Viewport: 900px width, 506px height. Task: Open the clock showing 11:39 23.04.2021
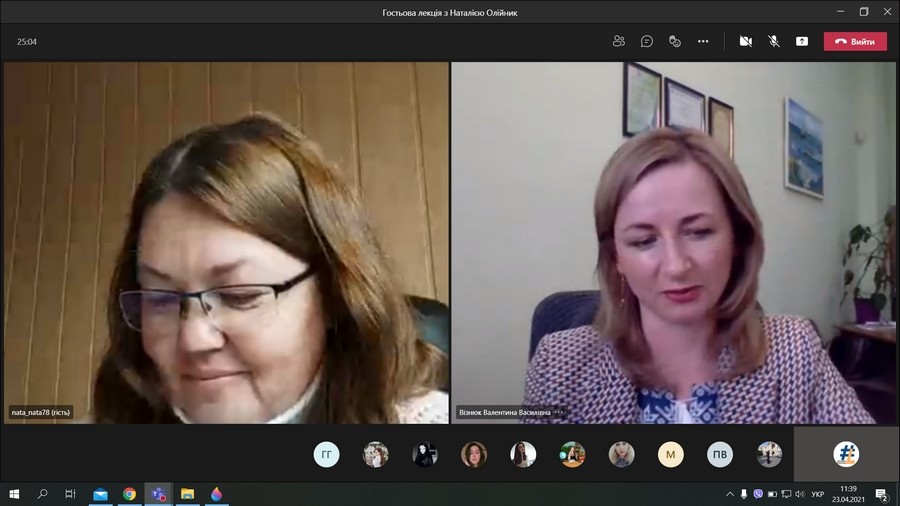tap(848, 494)
